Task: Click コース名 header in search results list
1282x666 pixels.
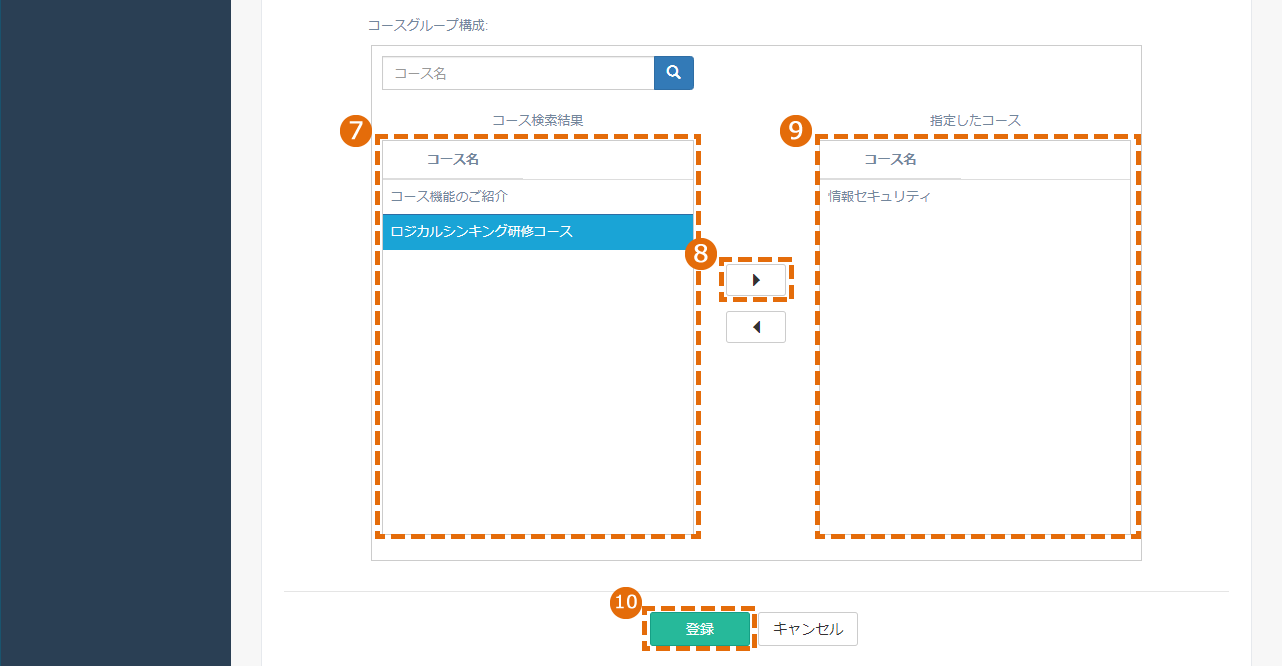Action: (453, 160)
